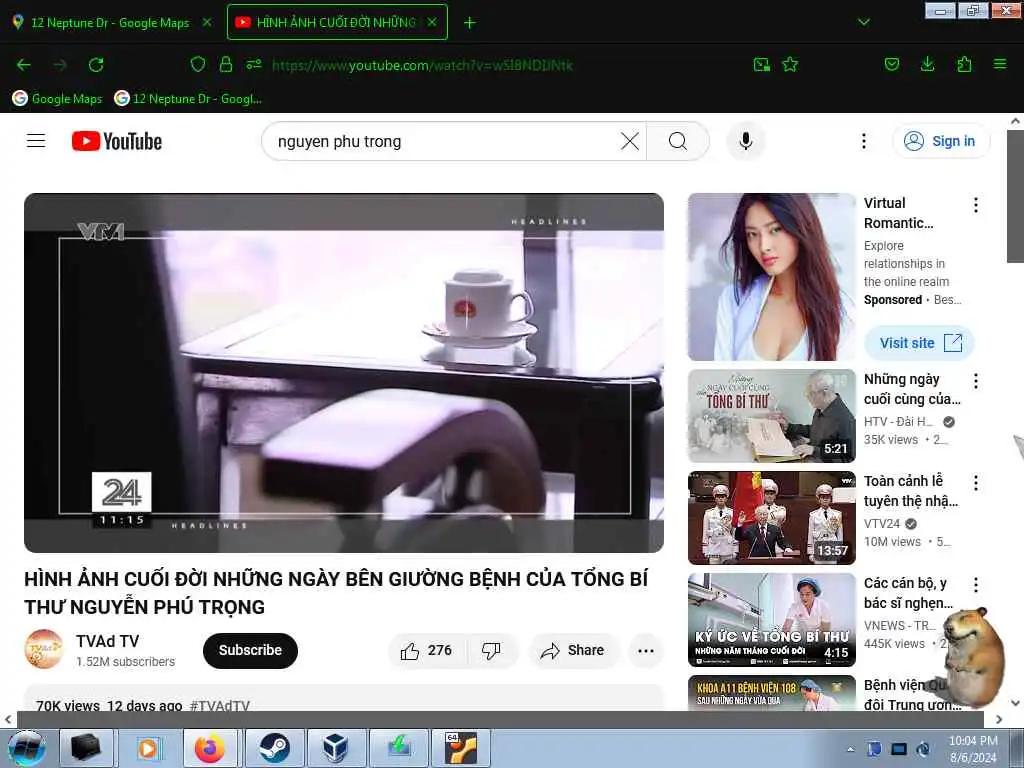1024x768 pixels.
Task: Open the YouTube guide hamburger menu
Action: pos(36,141)
